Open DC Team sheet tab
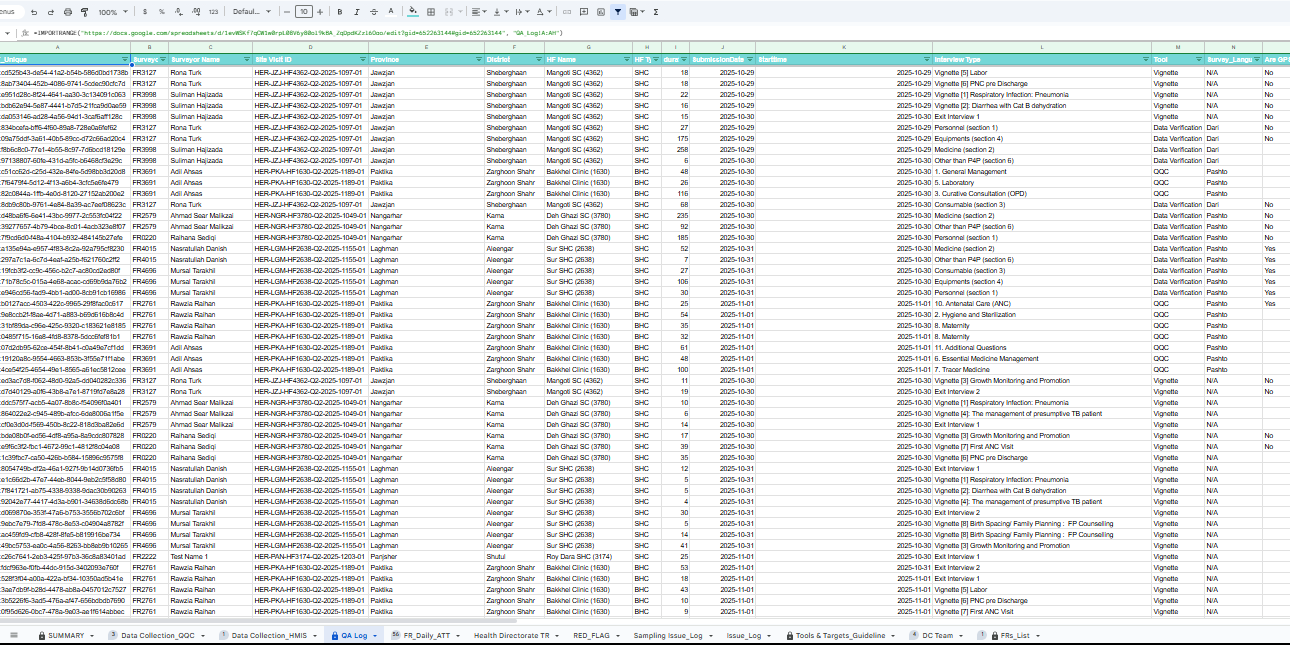Image resolution: width=1290 pixels, height=645 pixels. [937, 635]
